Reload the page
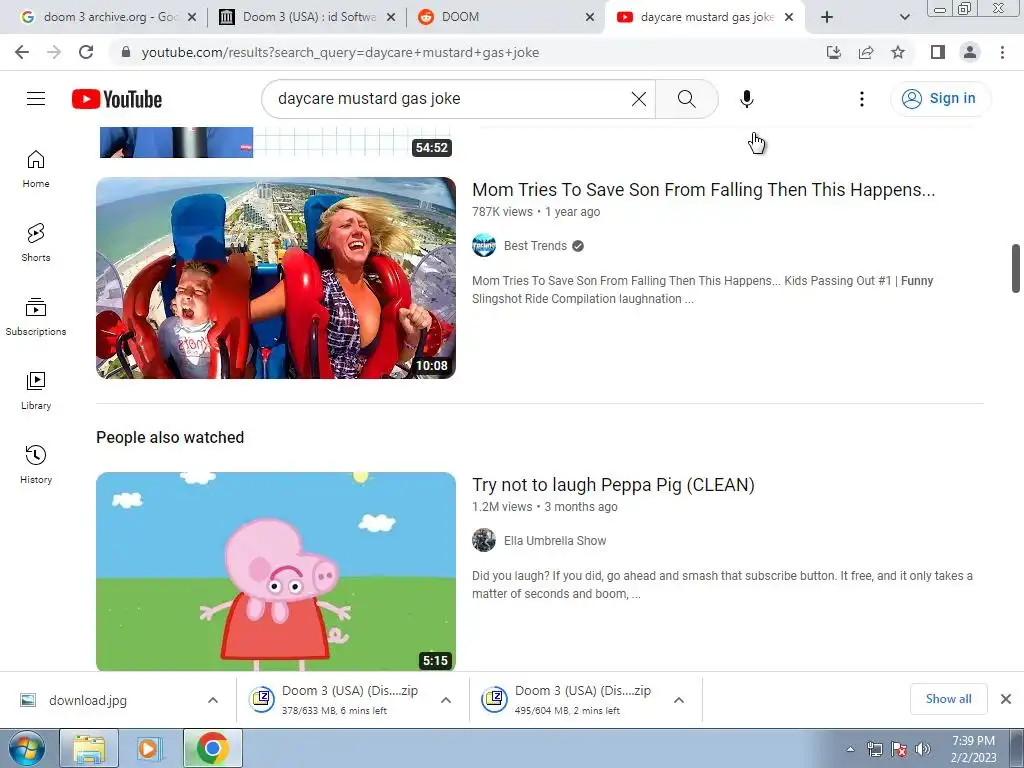Viewport: 1024px width, 768px height. click(x=86, y=52)
